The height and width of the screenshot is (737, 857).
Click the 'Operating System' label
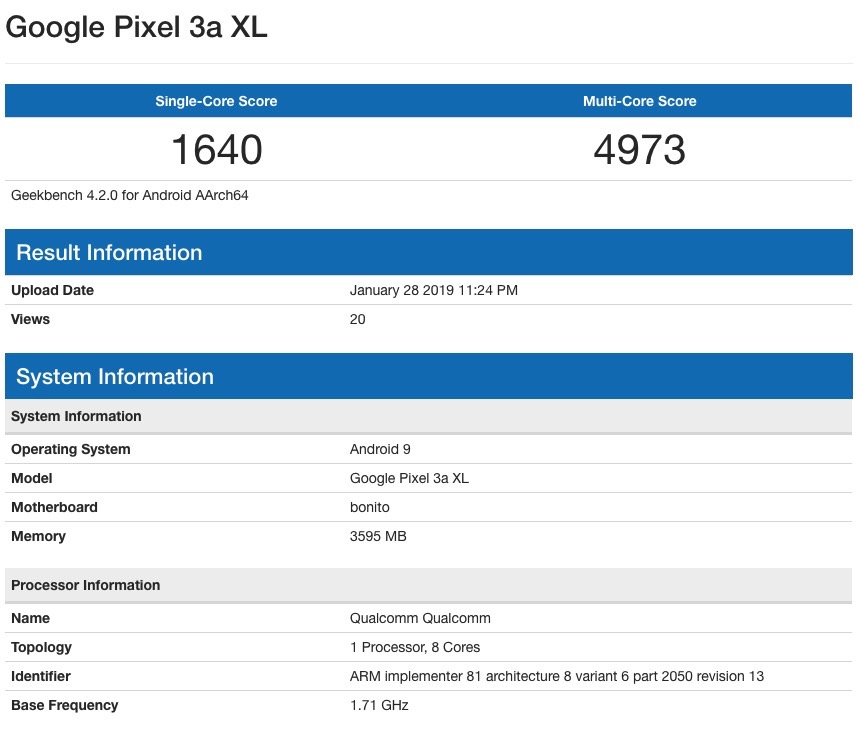(x=71, y=449)
